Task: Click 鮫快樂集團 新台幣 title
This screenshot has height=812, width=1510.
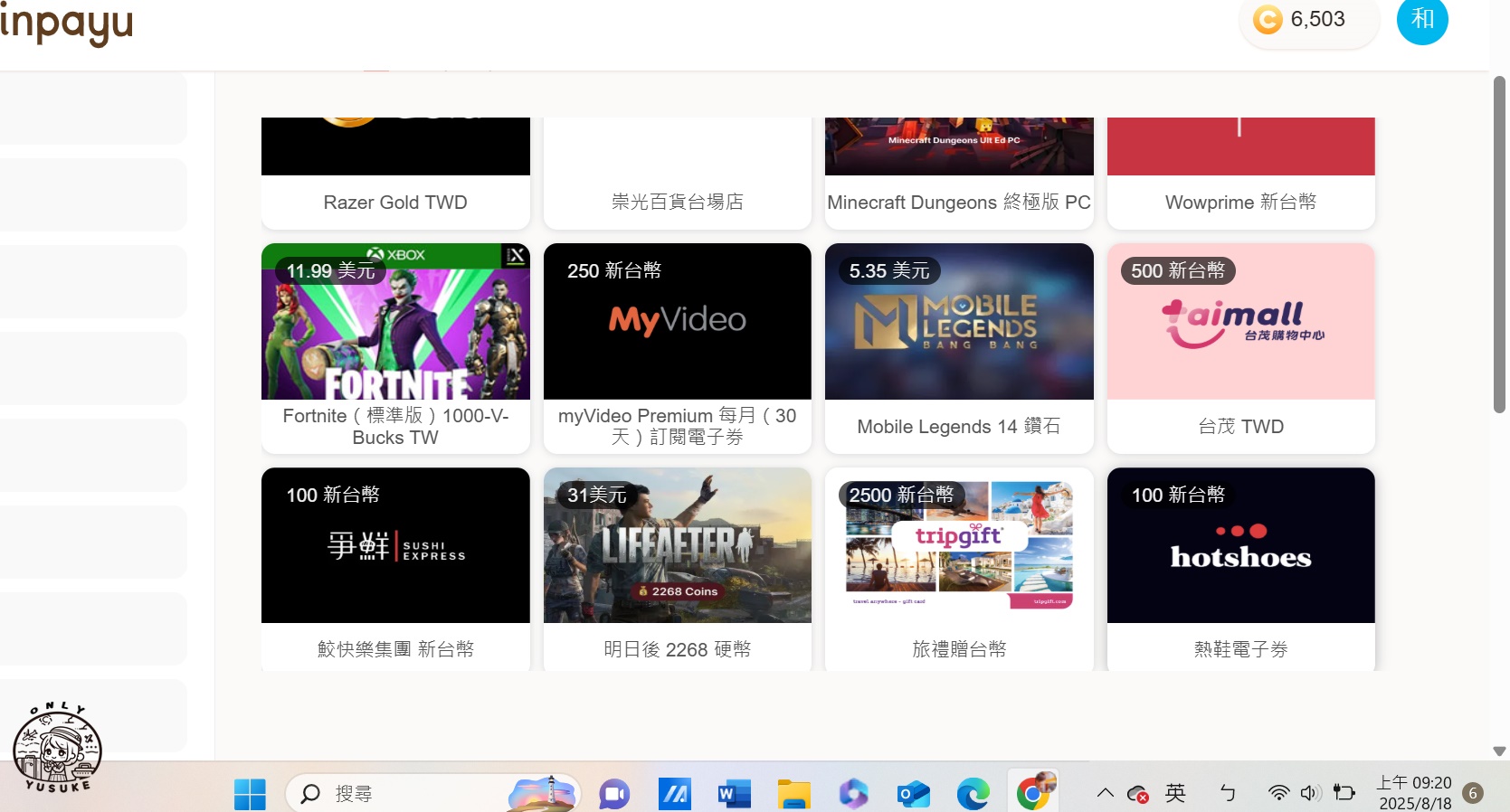Action: [395, 649]
